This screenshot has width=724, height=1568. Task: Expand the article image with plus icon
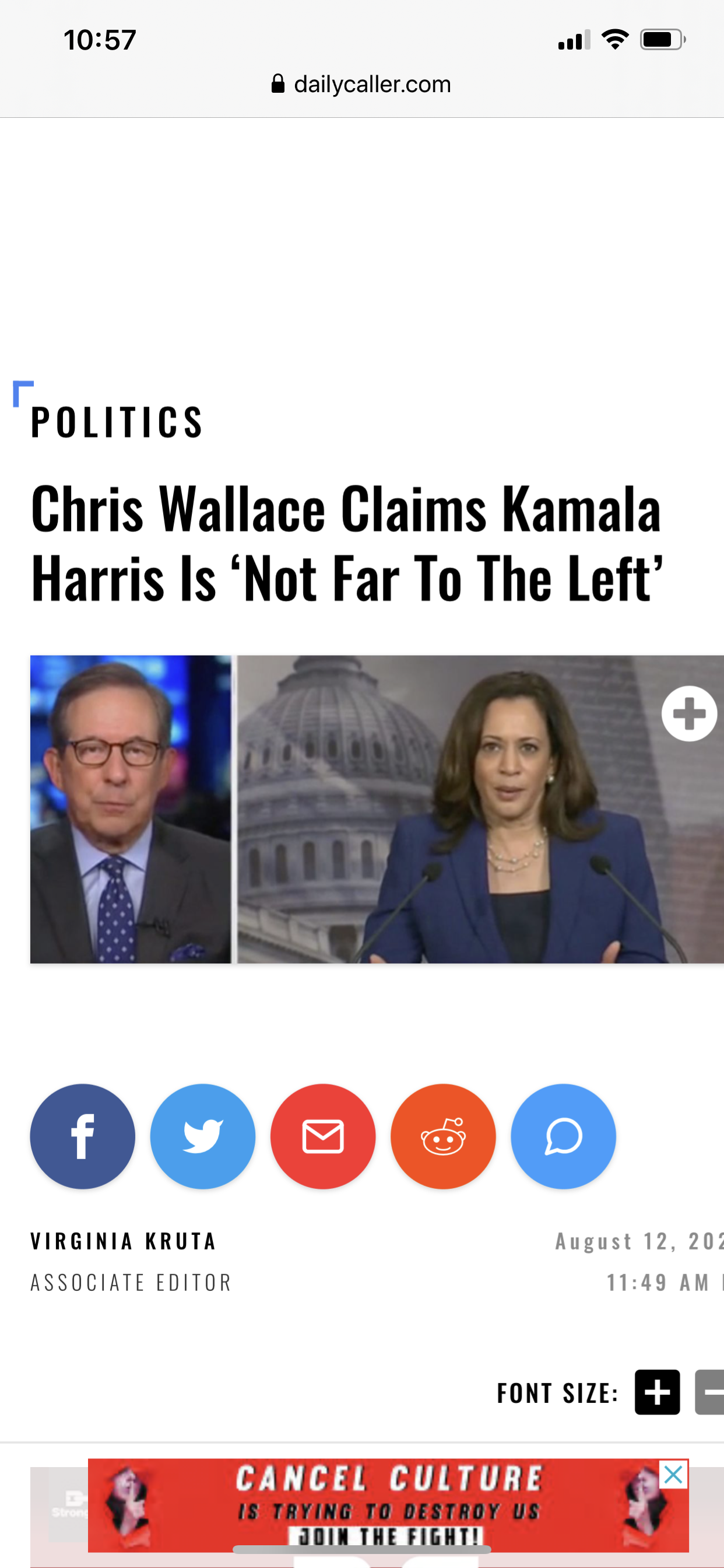point(688,713)
